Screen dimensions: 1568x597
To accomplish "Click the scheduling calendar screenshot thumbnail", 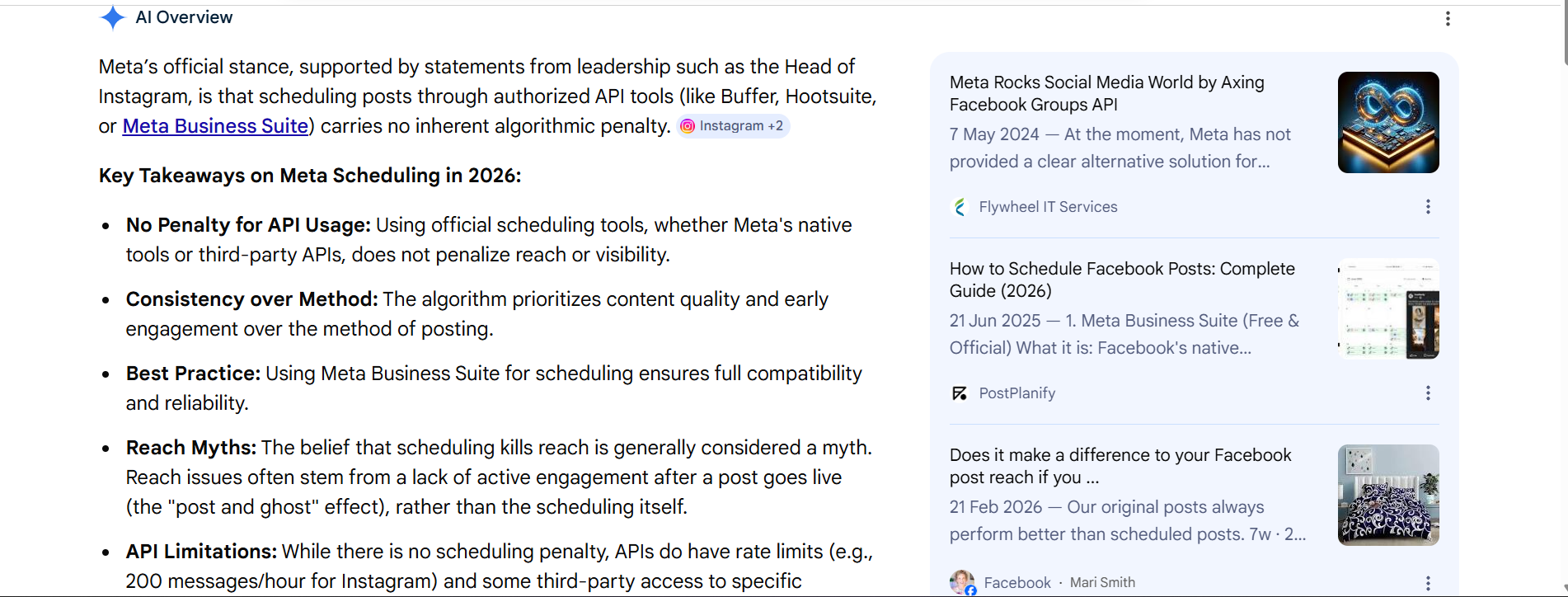I will click(1387, 308).
